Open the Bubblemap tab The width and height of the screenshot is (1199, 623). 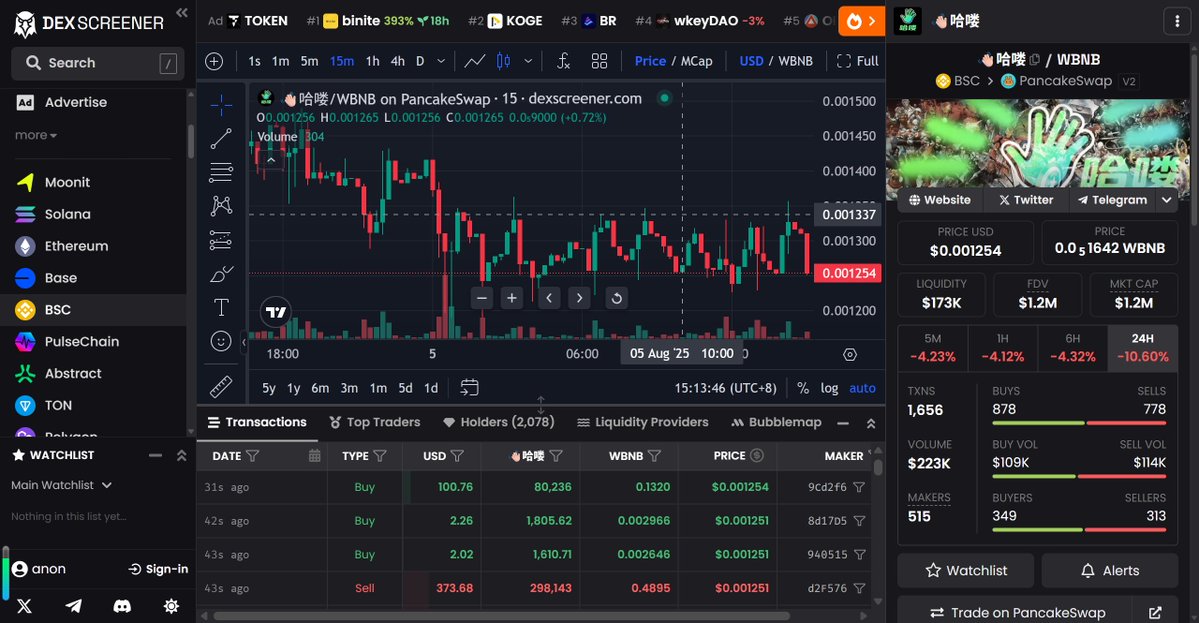pyautogui.click(x=776, y=423)
